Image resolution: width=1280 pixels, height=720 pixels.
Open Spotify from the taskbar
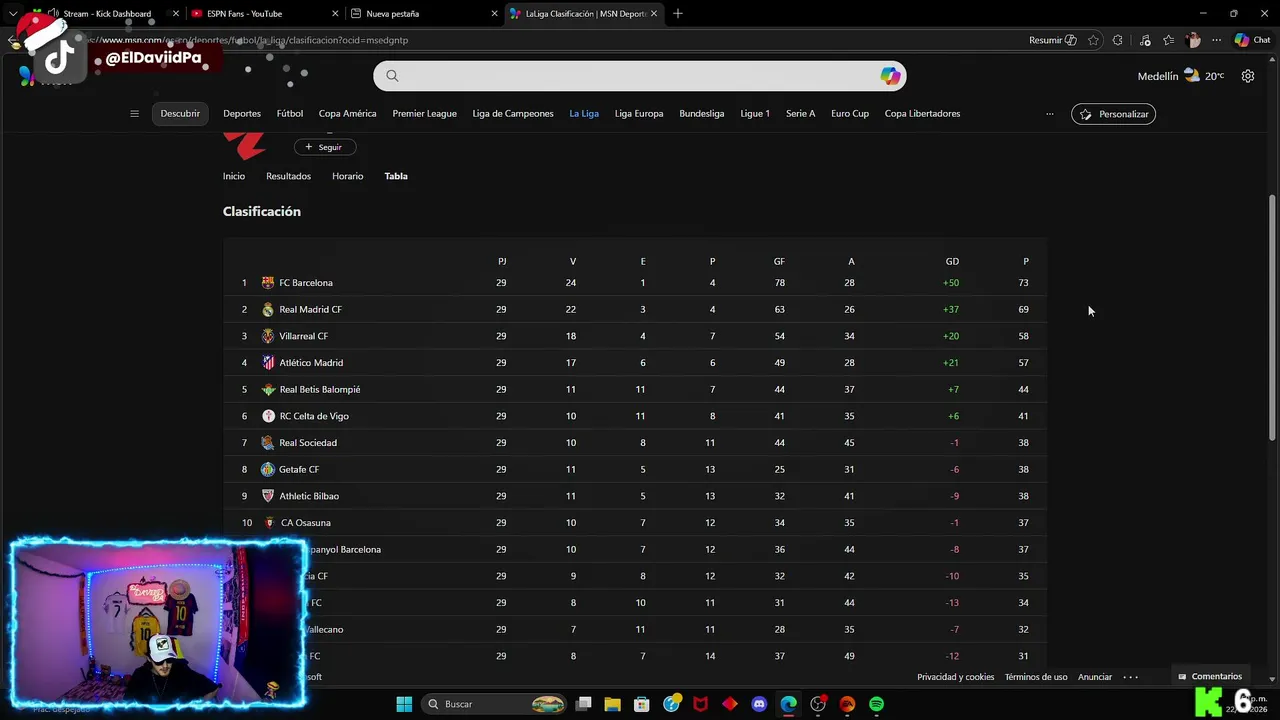(876, 704)
